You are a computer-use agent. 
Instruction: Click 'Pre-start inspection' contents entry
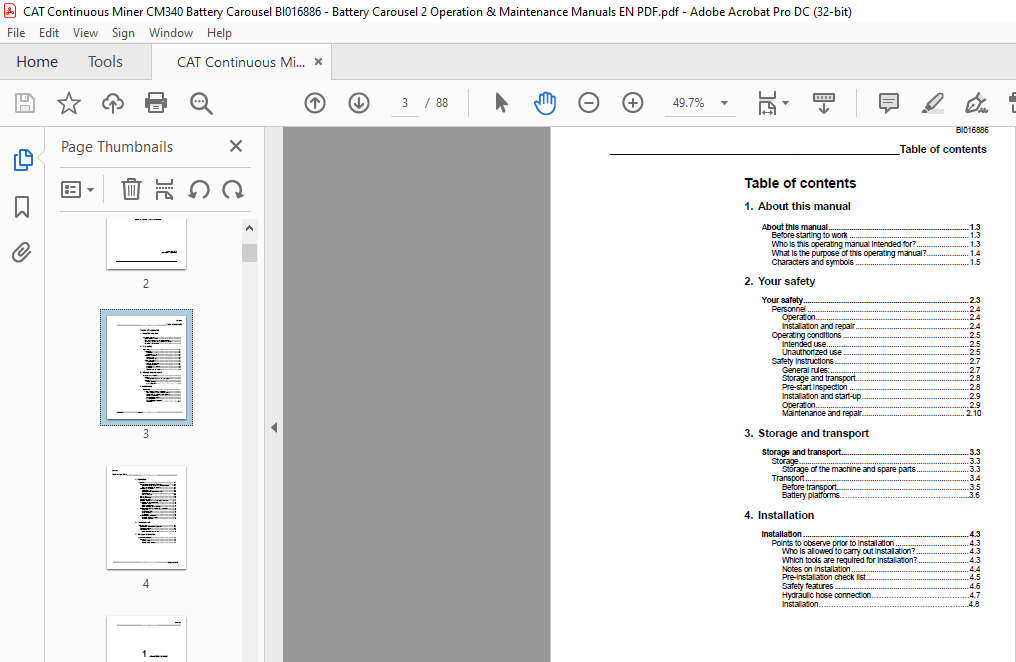(x=881, y=387)
